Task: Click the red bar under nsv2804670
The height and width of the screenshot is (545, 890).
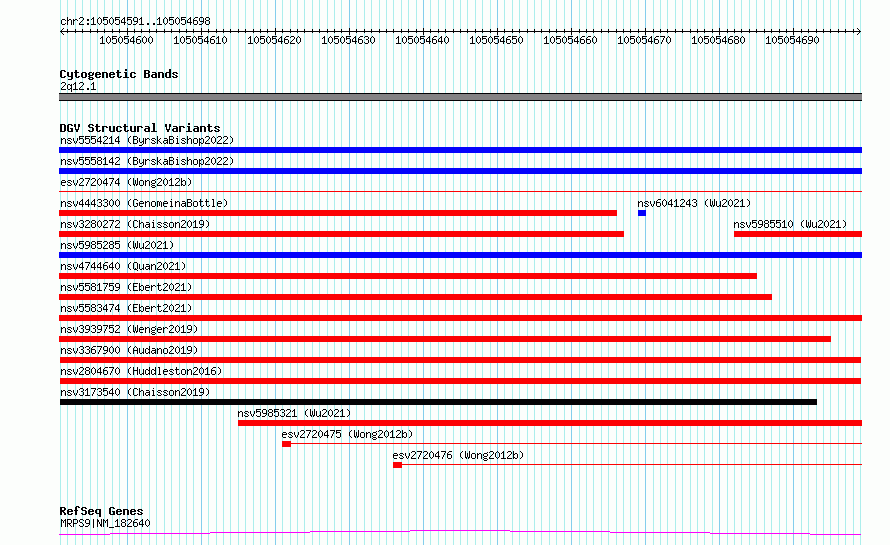Action: (x=460, y=381)
